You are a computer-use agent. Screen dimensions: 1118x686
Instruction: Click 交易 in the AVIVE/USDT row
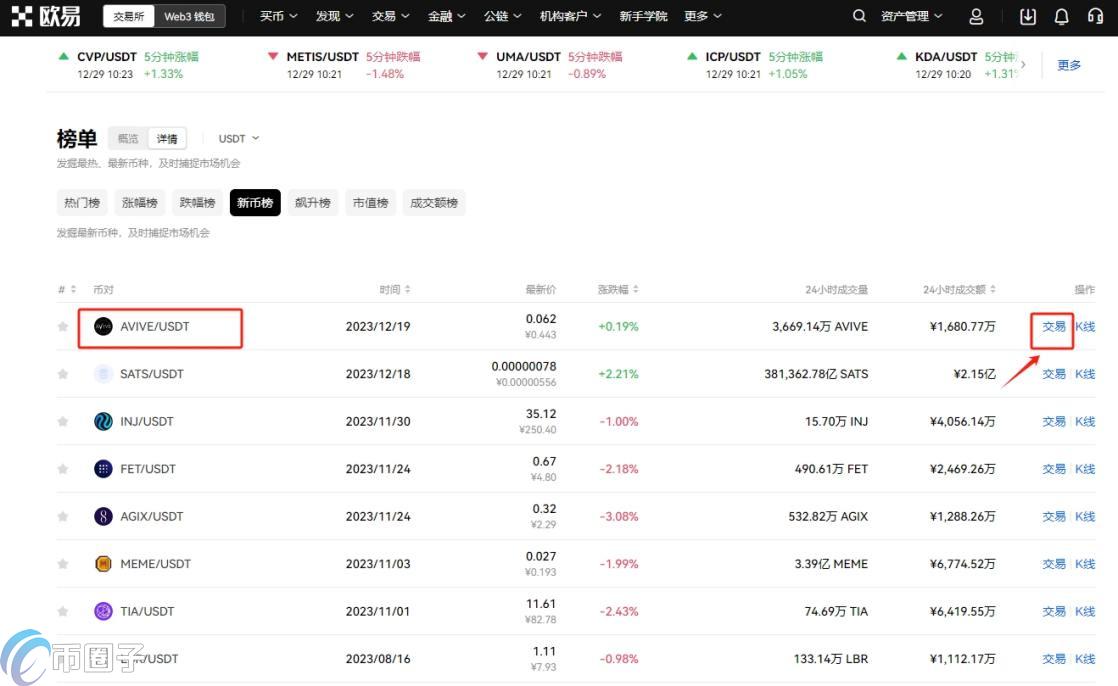(x=1054, y=327)
